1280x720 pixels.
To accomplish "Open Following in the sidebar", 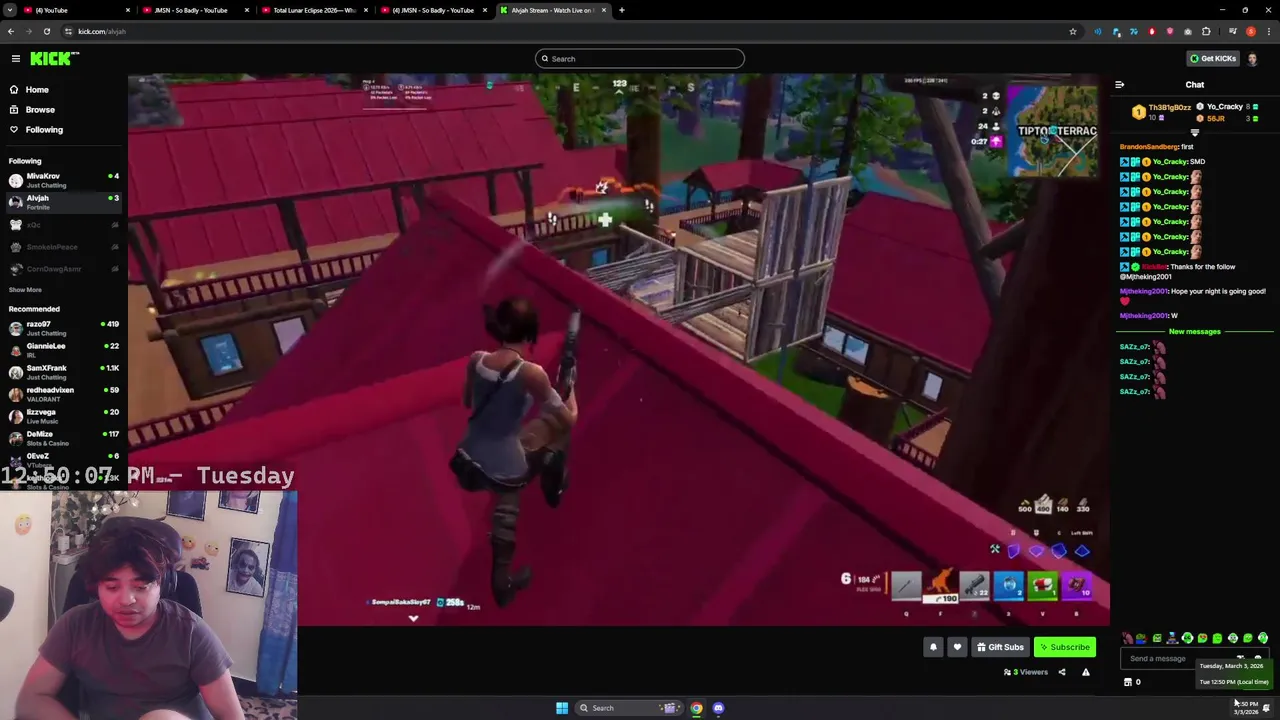I will 44,130.
